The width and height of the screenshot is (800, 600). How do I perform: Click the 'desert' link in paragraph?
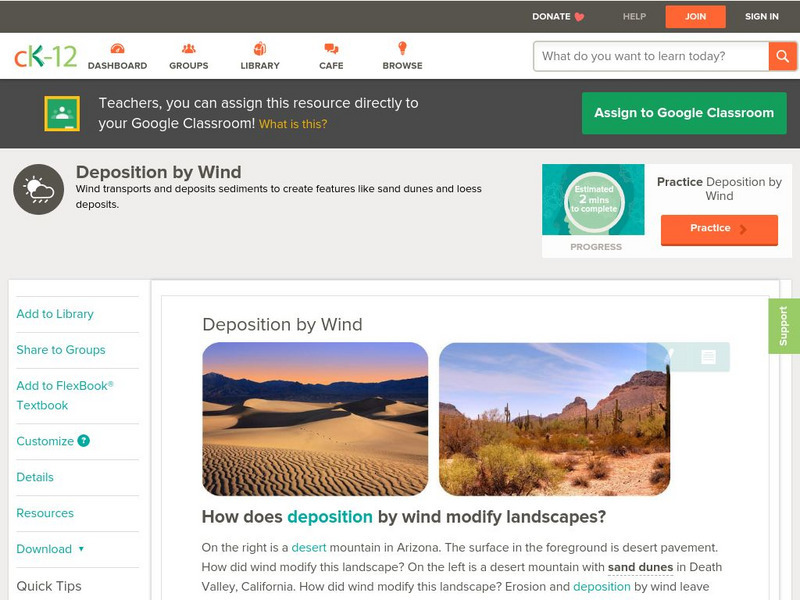309,547
